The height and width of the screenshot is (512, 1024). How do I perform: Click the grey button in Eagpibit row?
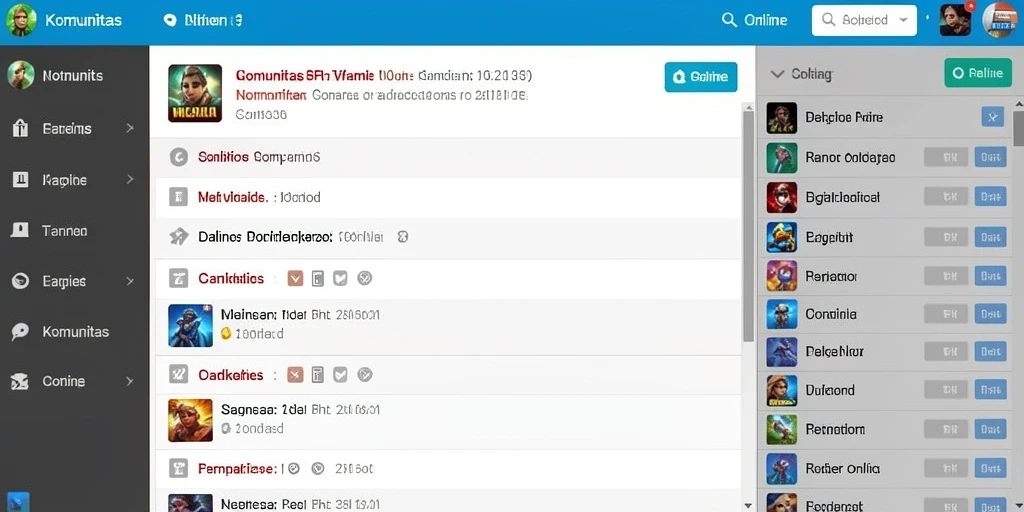click(946, 236)
